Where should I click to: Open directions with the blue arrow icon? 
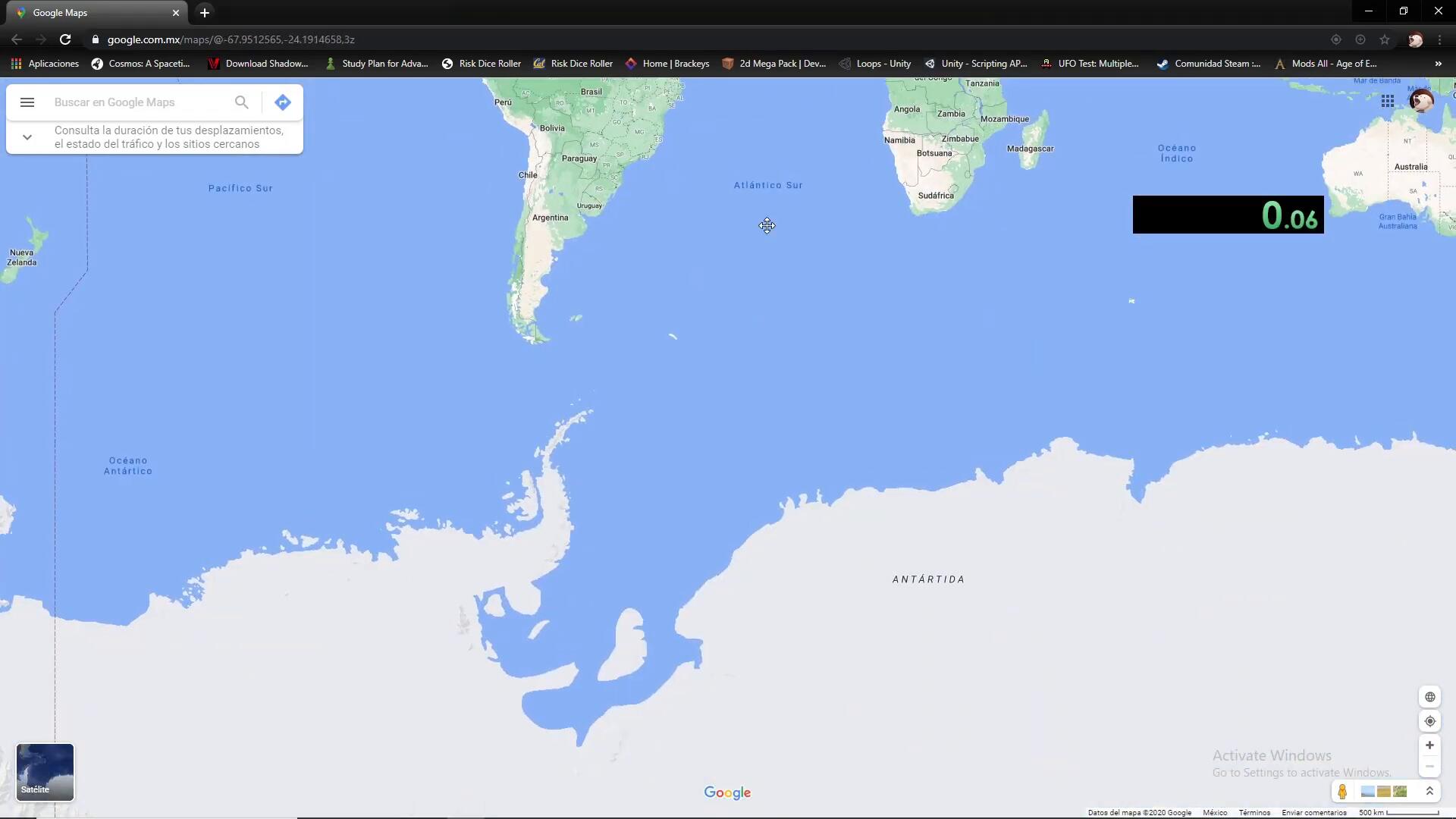(283, 102)
